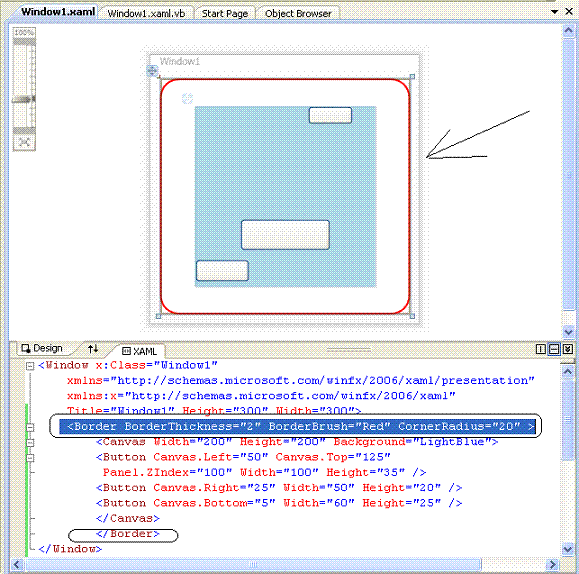Click the Design tab icon
Image resolution: width=579 pixels, height=574 pixels.
coord(25,348)
